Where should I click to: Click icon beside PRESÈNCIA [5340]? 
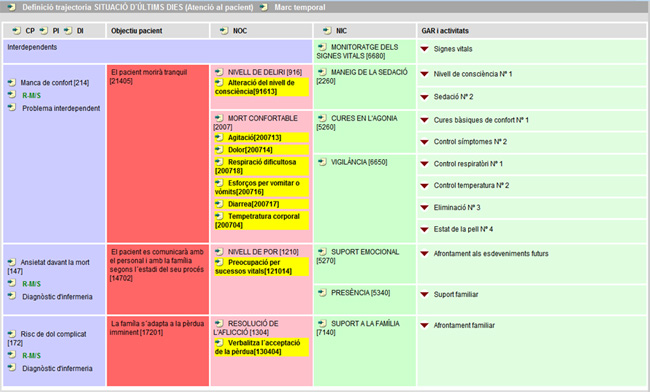pos(322,293)
